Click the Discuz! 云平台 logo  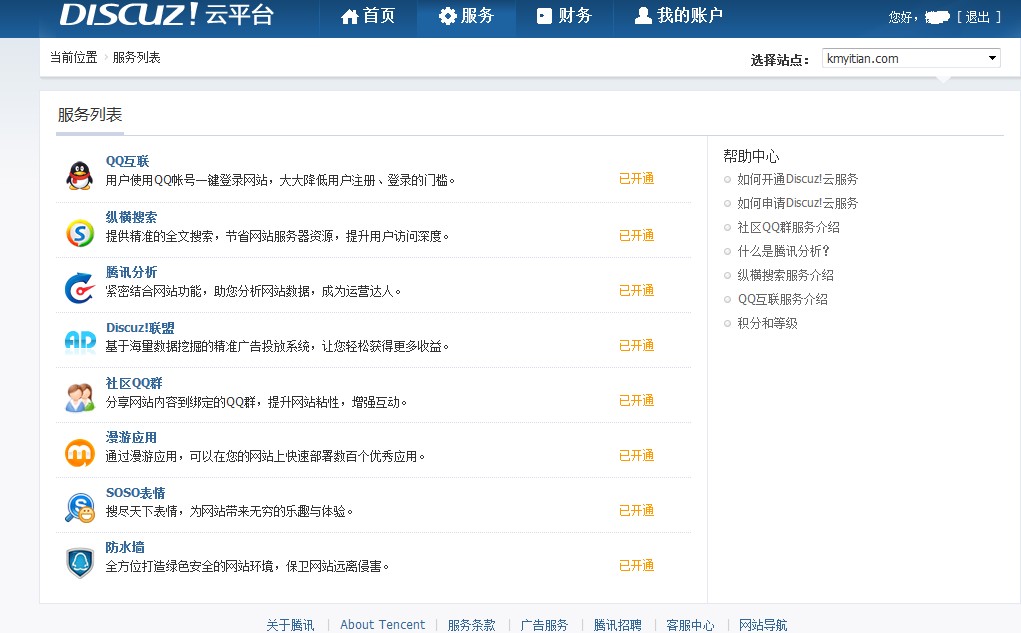coord(167,14)
